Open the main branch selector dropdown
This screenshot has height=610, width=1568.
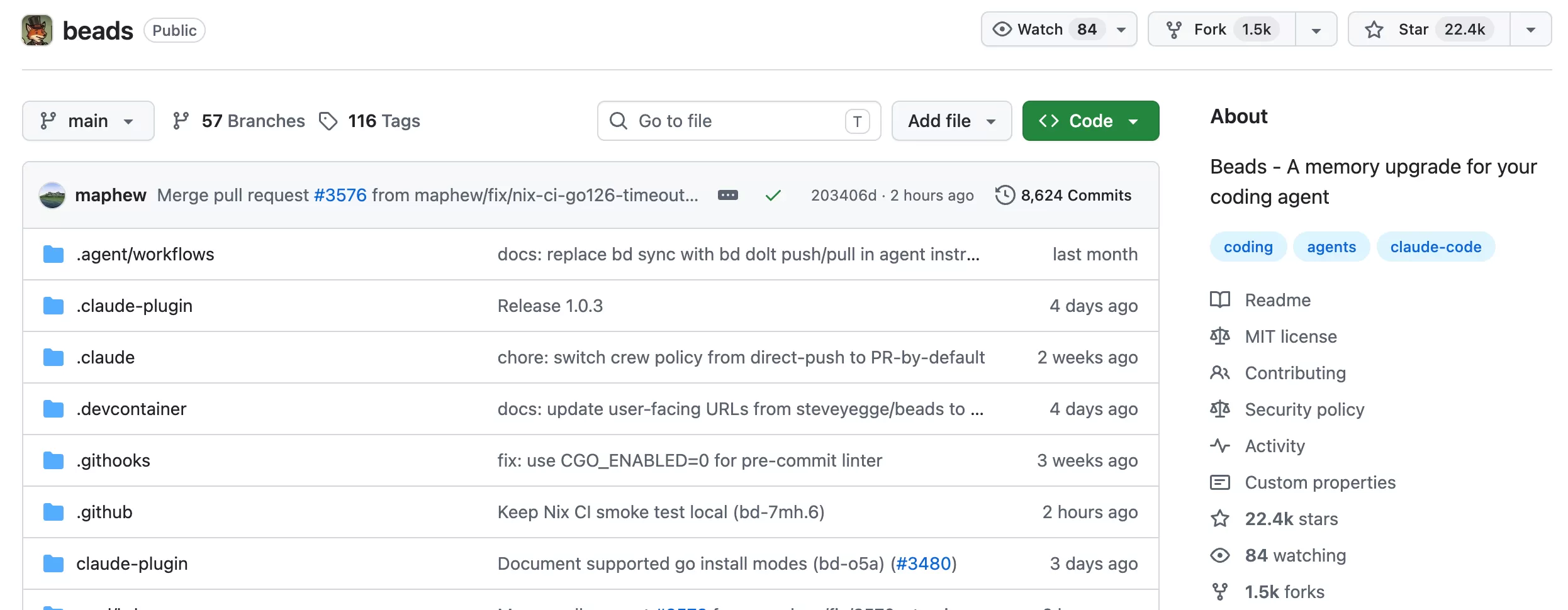point(88,121)
